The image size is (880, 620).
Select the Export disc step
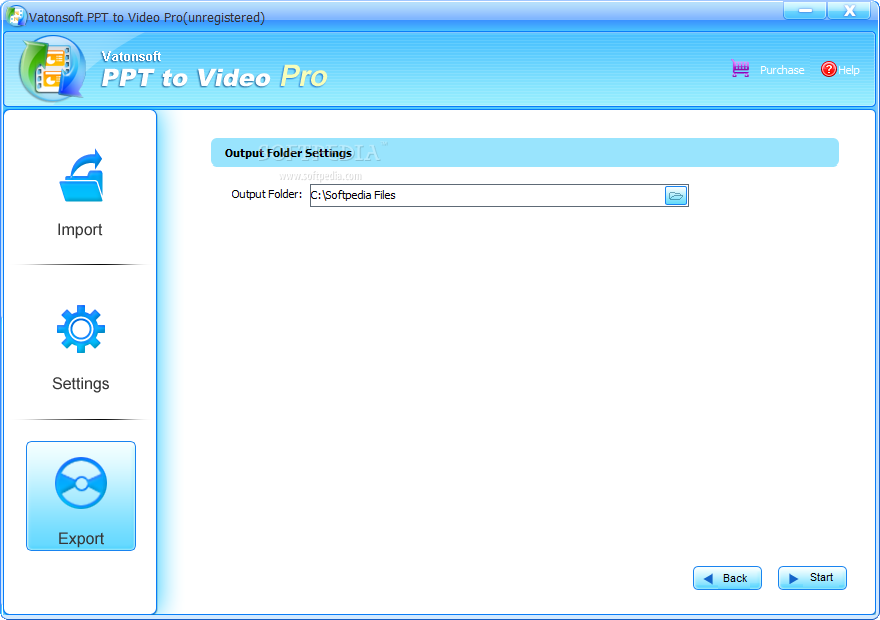(81, 496)
